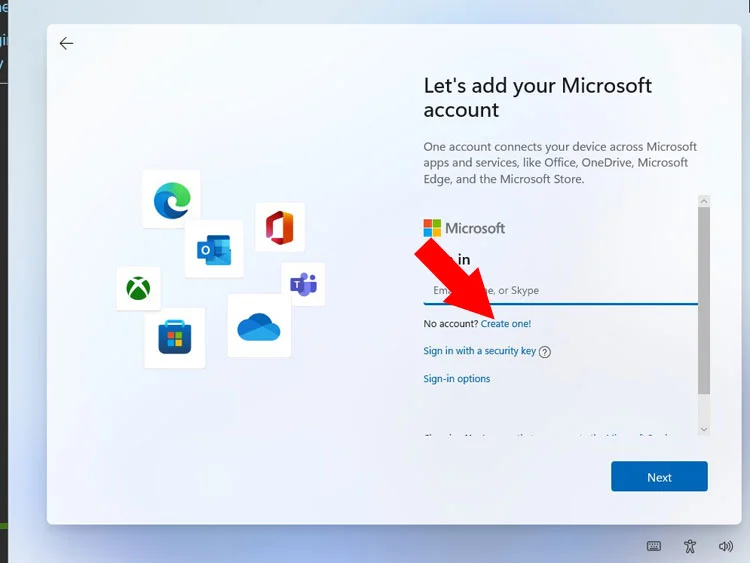Viewport: 750px width, 563px height.
Task: Click the scrollbar down arrow
Action: 704,428
